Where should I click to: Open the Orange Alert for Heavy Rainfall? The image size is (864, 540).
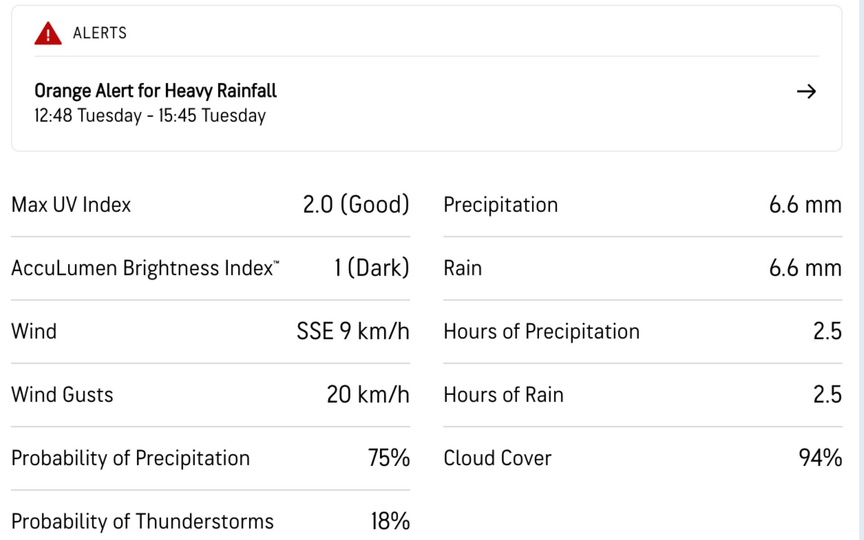(x=155, y=91)
